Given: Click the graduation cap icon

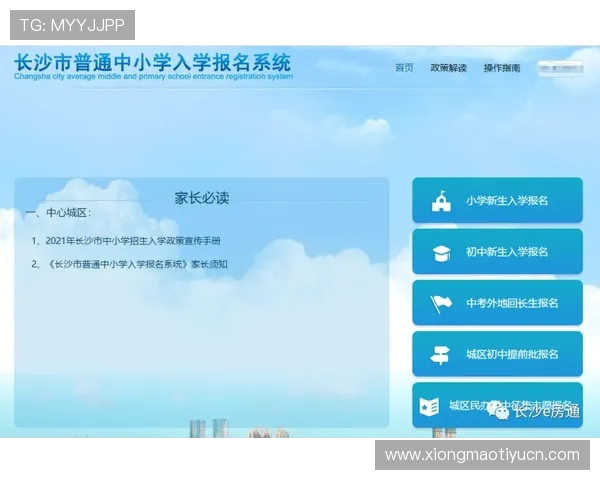Looking at the screenshot, I should pos(441,253).
